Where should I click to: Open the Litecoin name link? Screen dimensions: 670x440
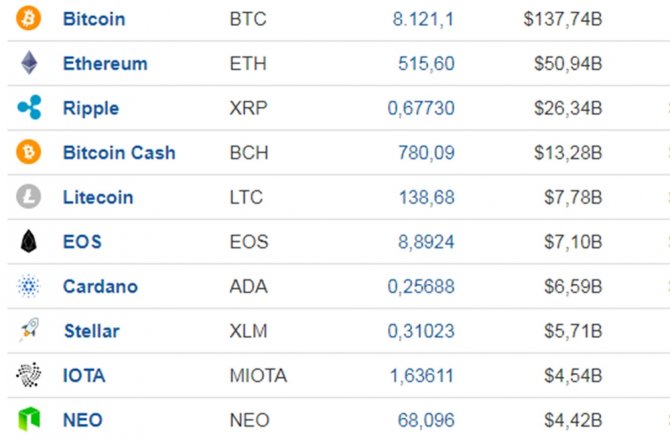[x=98, y=197]
